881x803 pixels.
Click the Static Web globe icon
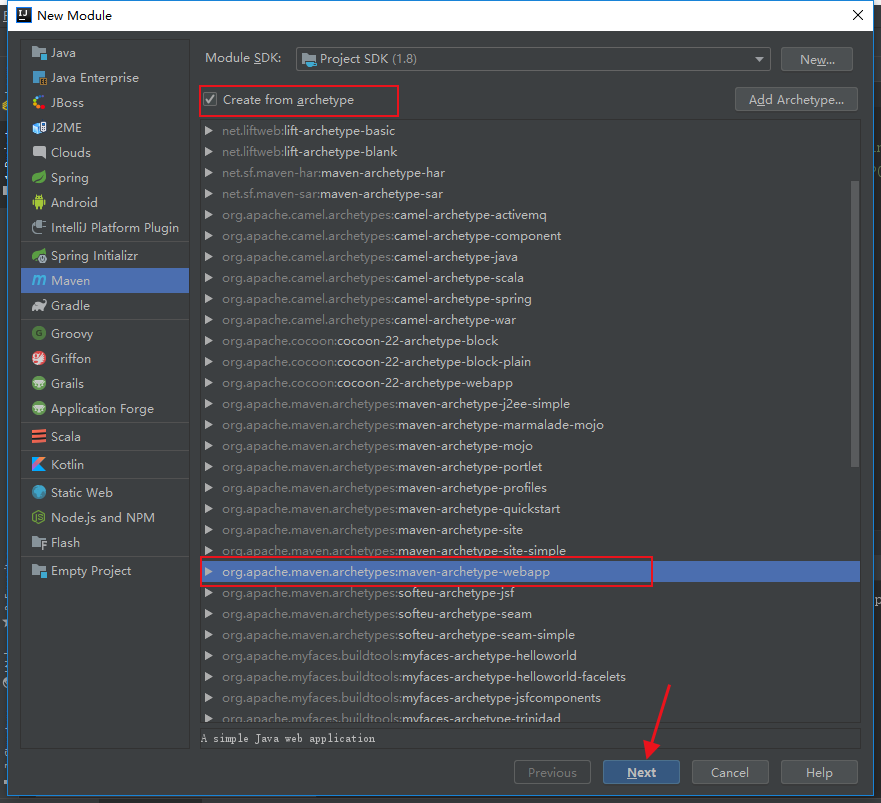coord(39,492)
